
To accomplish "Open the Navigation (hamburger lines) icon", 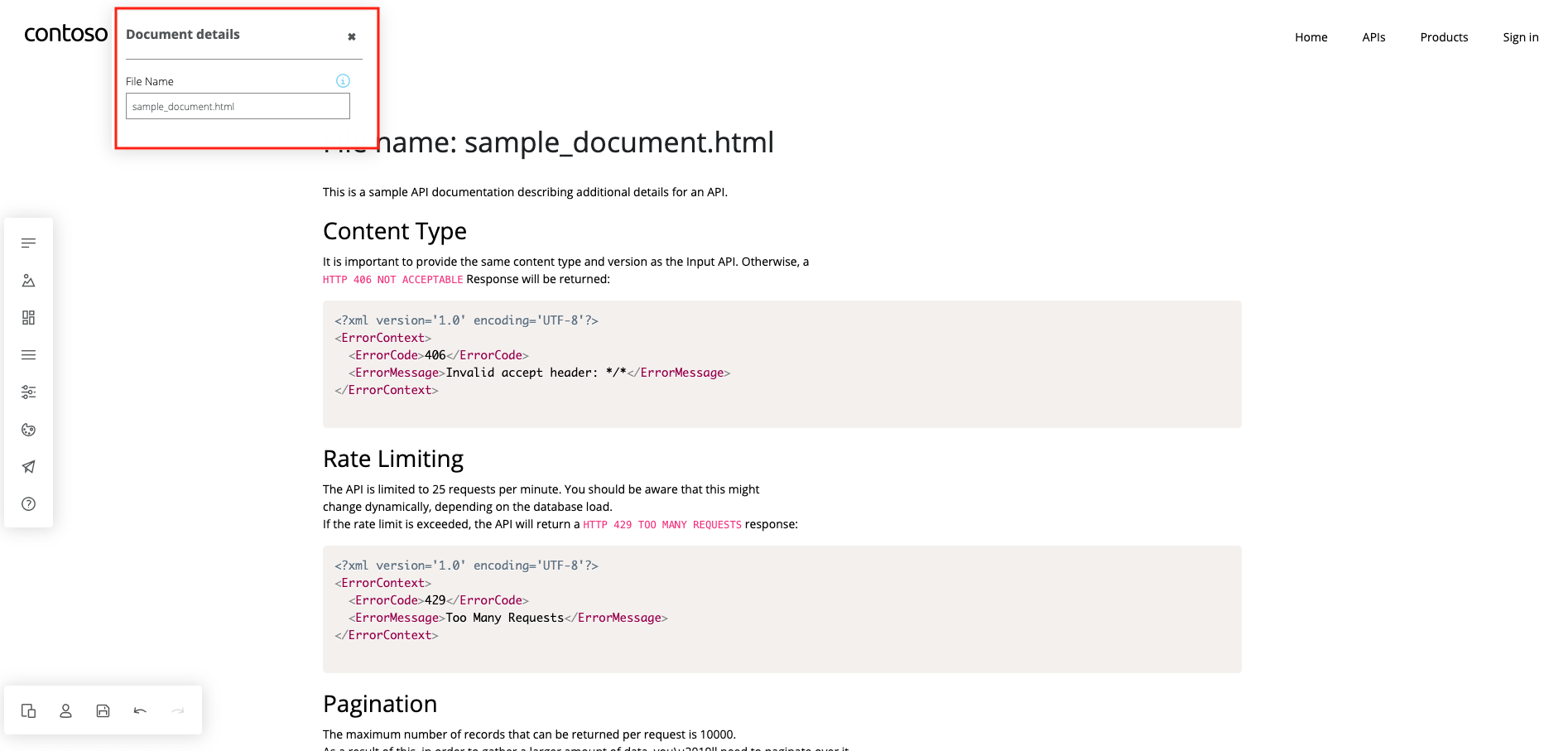I will tap(28, 355).
